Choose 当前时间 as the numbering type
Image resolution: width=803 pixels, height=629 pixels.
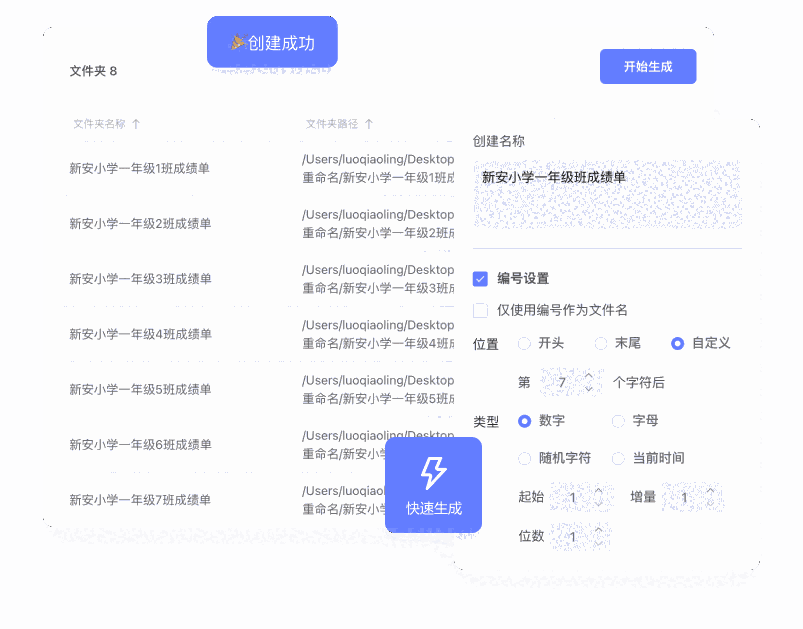620,457
